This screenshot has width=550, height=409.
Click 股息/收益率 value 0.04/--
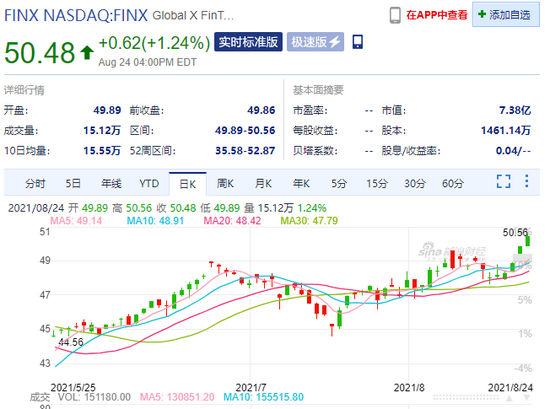[x=513, y=151]
